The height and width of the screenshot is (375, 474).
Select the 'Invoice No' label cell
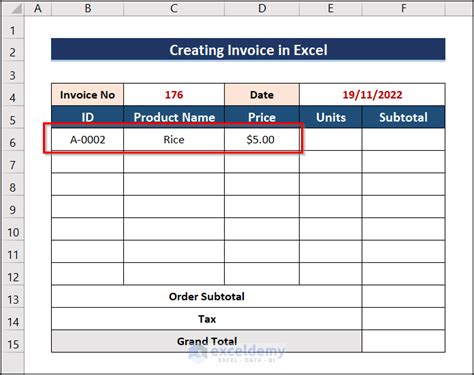tap(87, 95)
